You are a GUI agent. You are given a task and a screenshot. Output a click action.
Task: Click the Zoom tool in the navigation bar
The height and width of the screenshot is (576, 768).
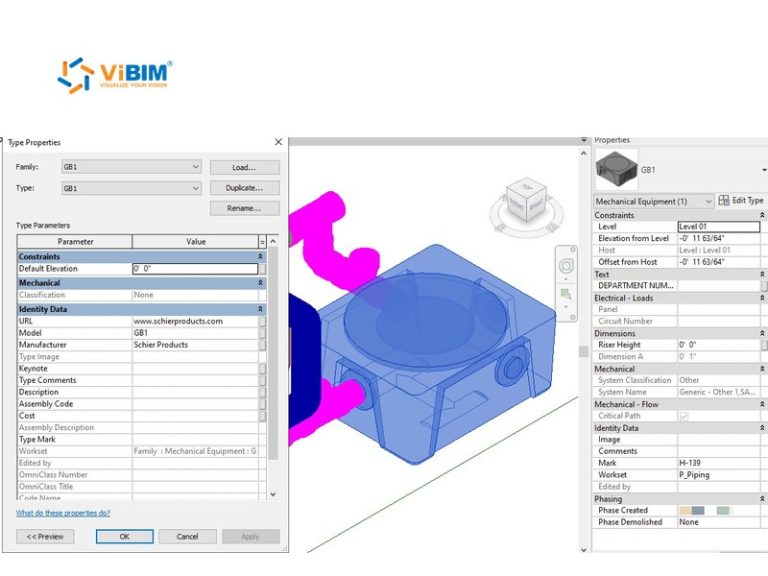click(x=566, y=294)
